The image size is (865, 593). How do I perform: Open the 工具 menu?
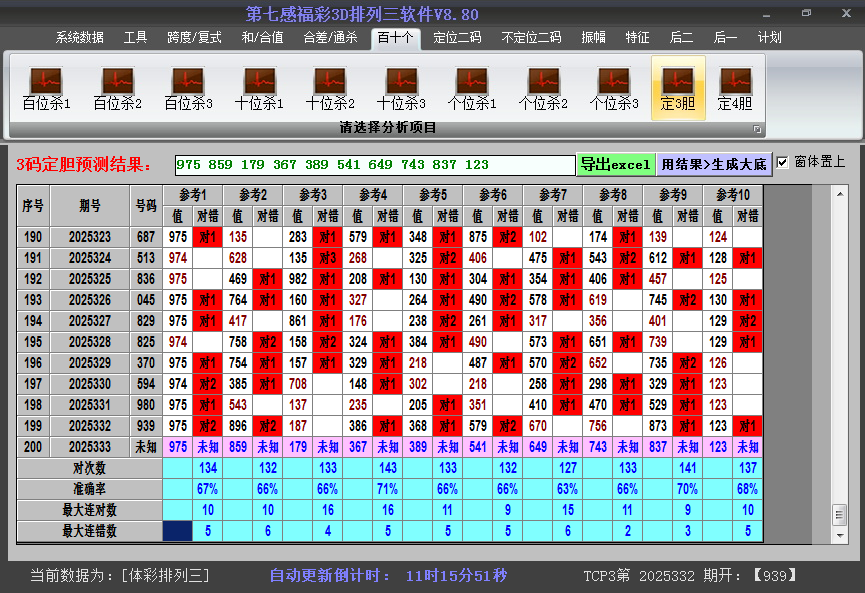pos(135,37)
